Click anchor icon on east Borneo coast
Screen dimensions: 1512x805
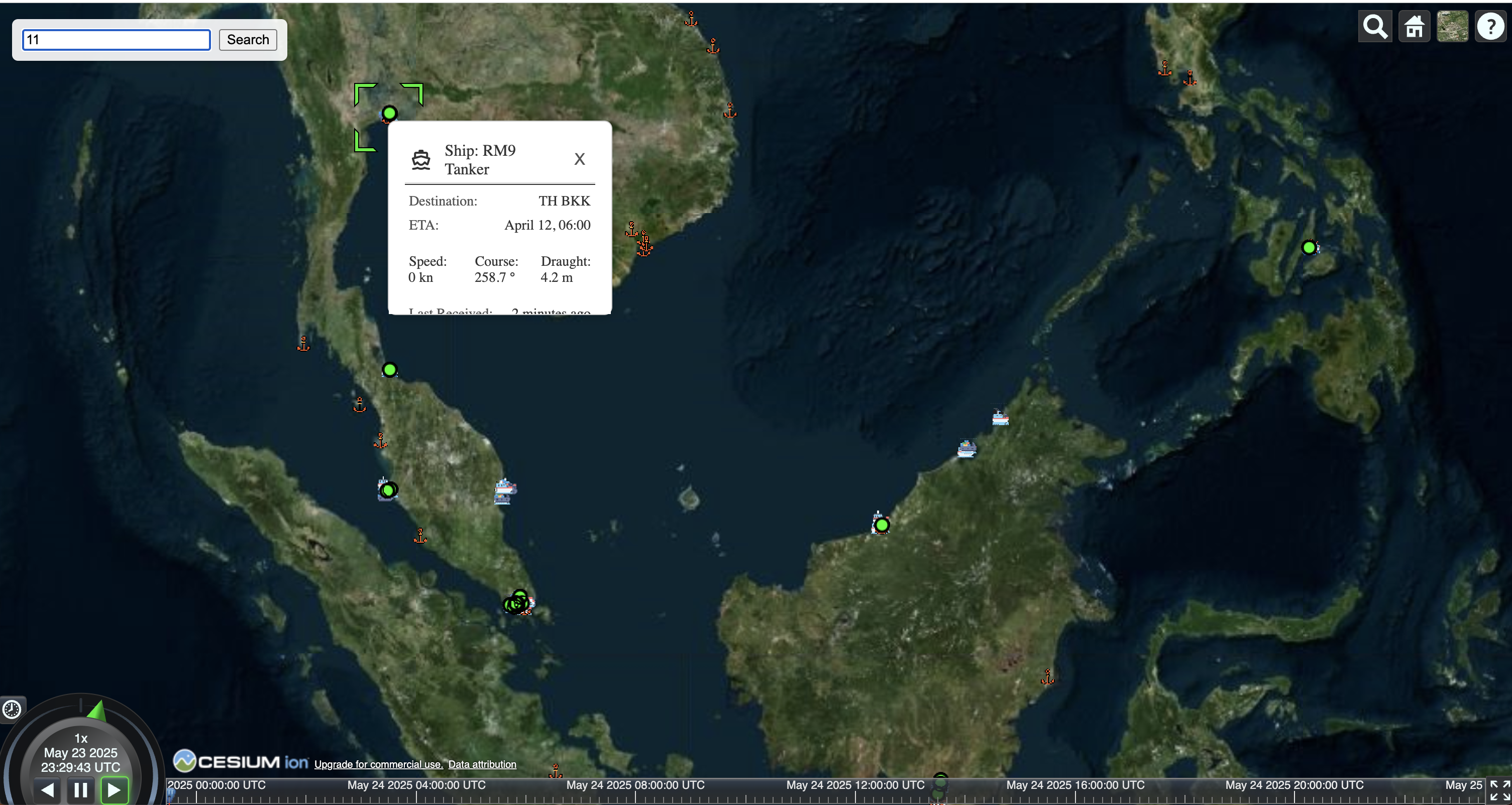(x=1047, y=676)
